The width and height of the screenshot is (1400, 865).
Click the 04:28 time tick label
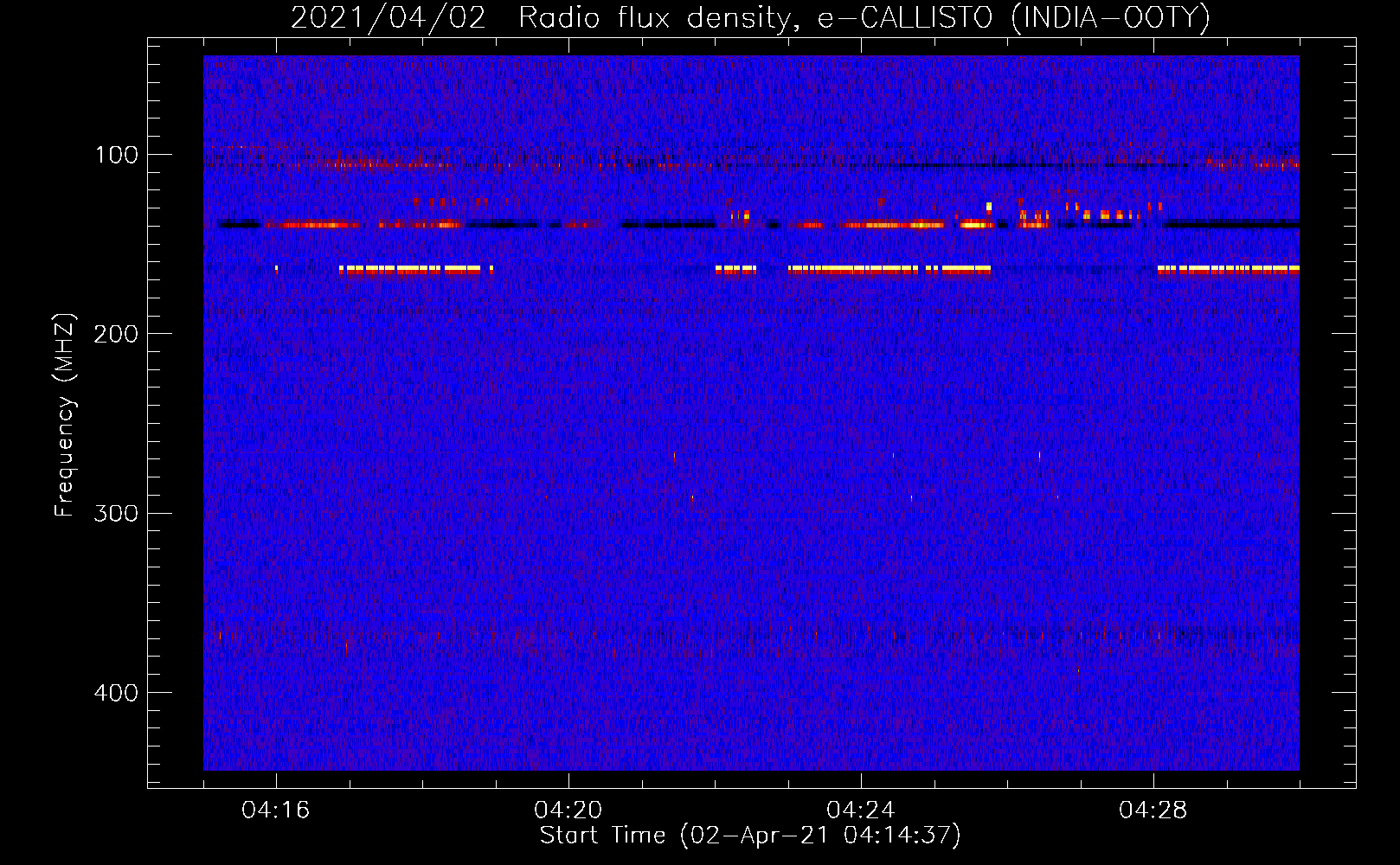pos(1153,811)
